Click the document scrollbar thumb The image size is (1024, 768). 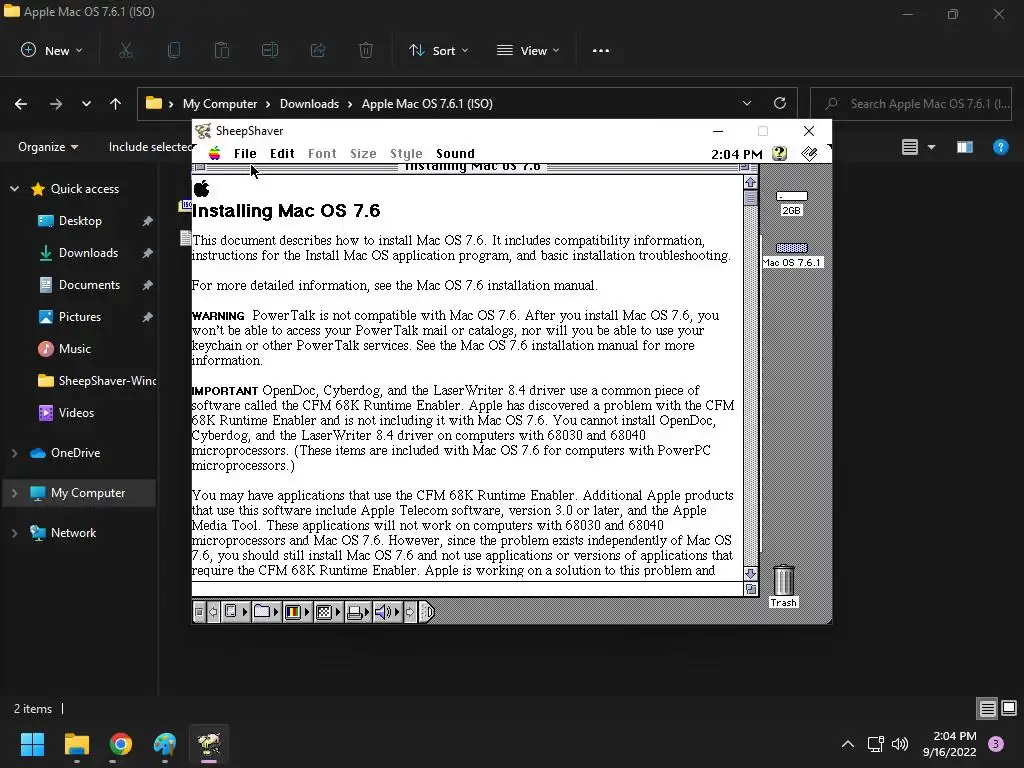pos(750,197)
